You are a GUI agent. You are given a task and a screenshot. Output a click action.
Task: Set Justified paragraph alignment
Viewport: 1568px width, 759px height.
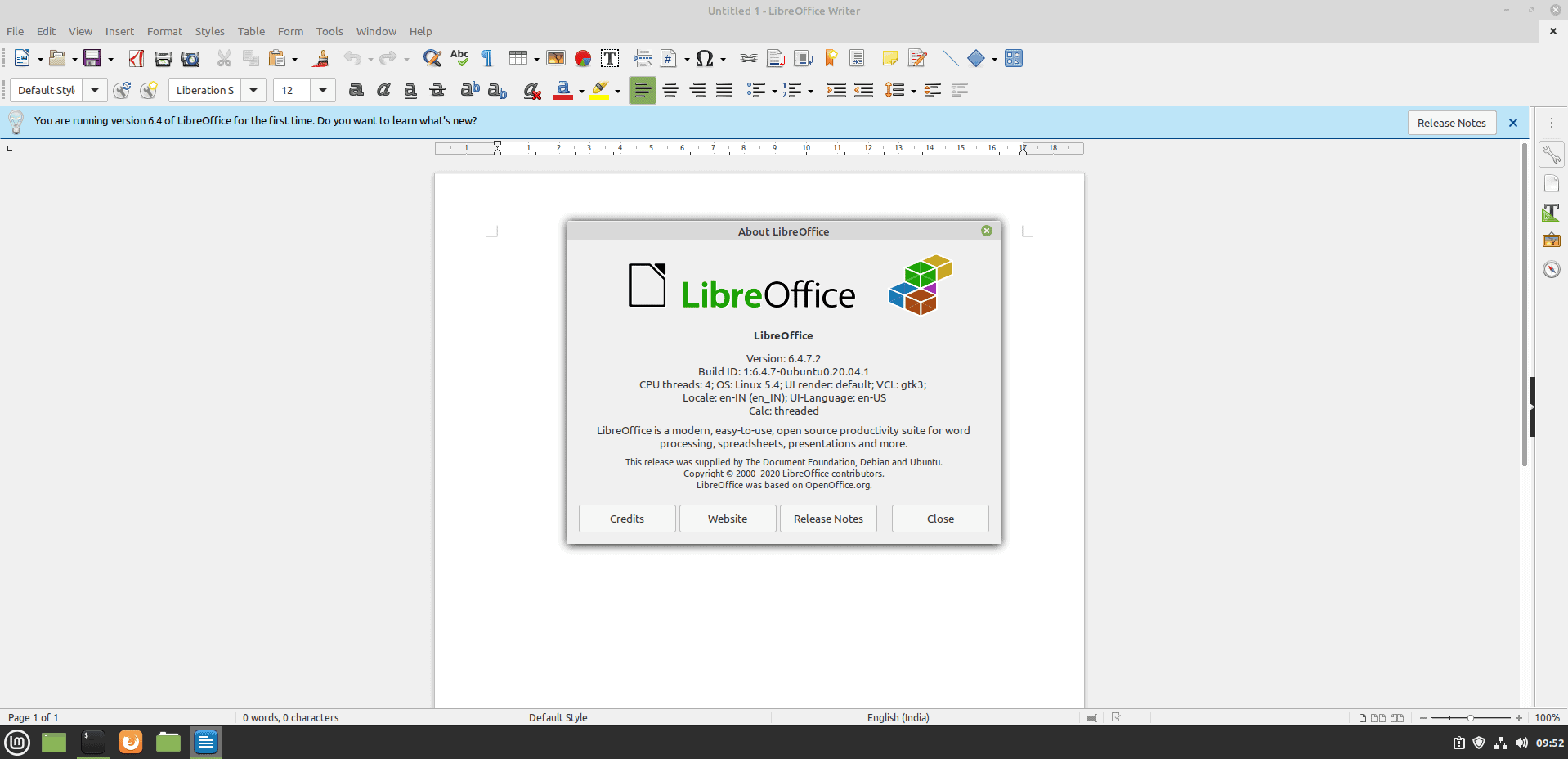pyautogui.click(x=724, y=90)
